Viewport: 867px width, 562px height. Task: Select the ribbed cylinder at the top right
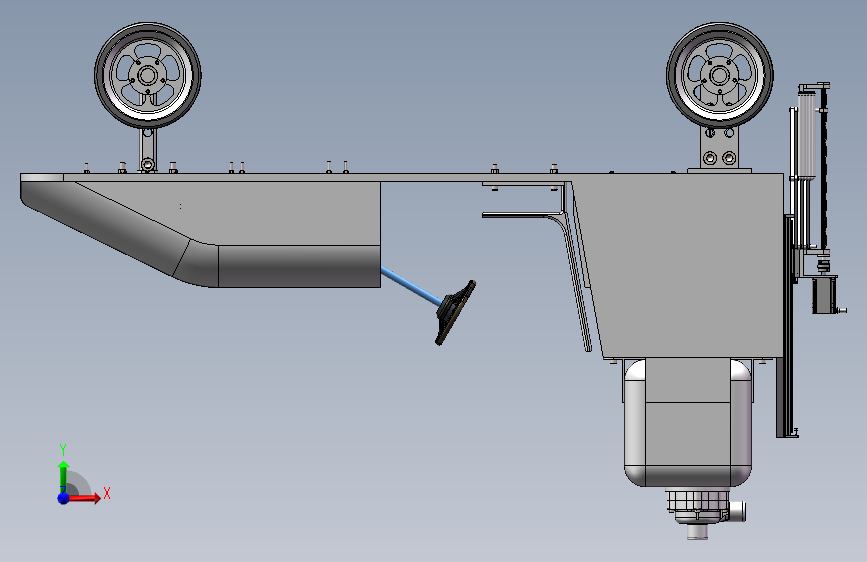[x=807, y=136]
